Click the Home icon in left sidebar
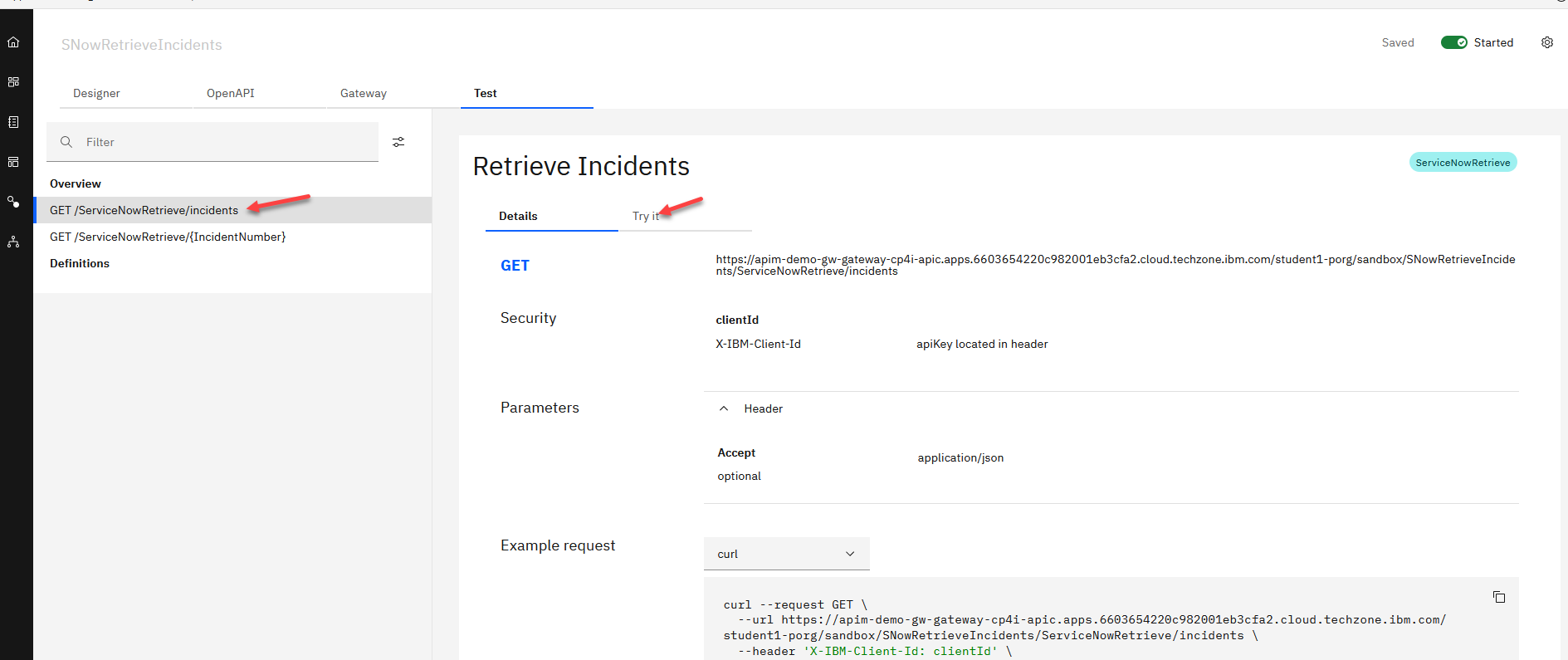Image resolution: width=1568 pixels, height=660 pixels. click(x=13, y=42)
